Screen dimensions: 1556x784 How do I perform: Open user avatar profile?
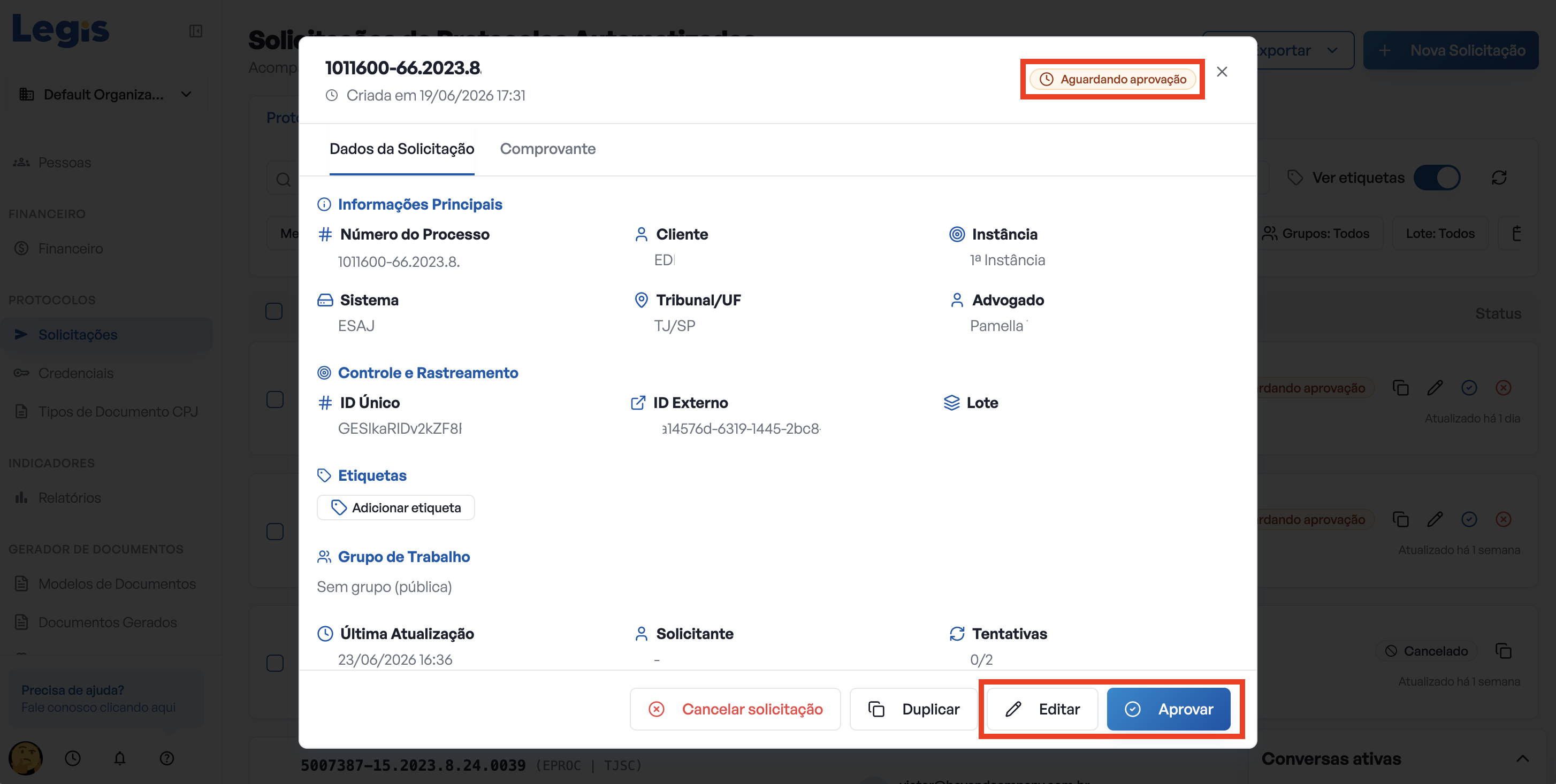[x=25, y=758]
